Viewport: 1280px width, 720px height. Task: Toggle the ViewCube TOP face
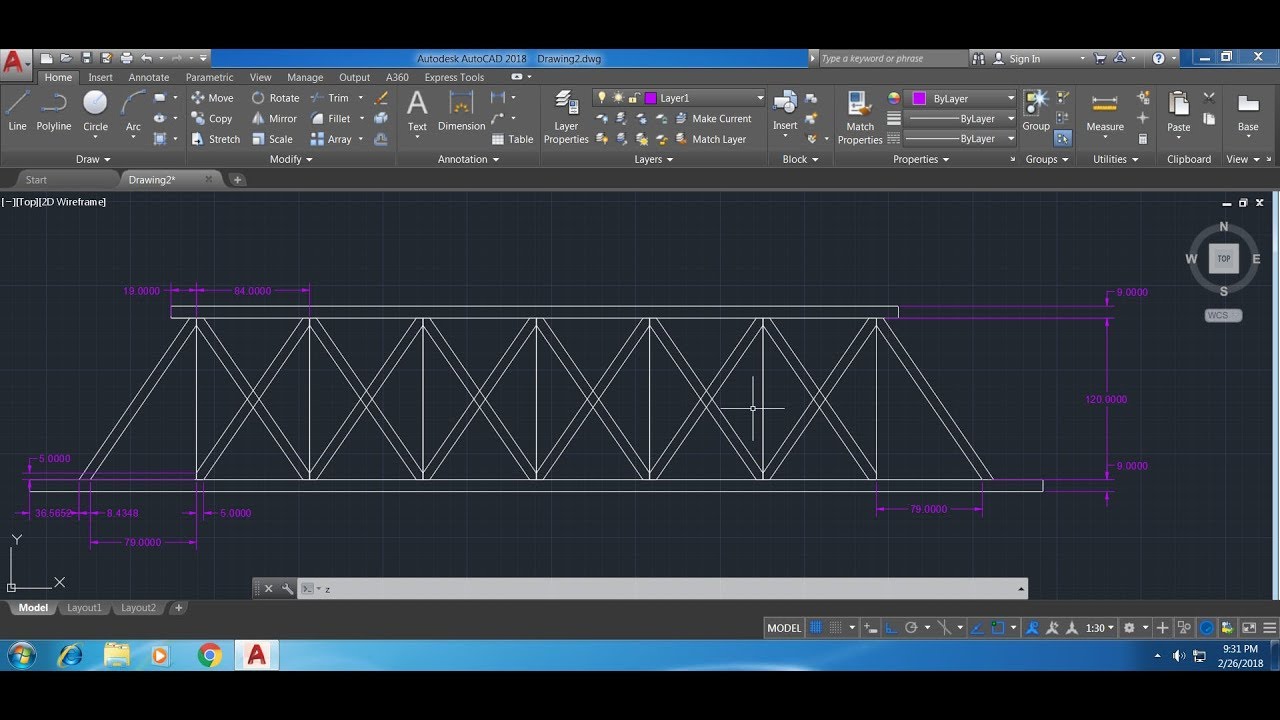click(1224, 259)
